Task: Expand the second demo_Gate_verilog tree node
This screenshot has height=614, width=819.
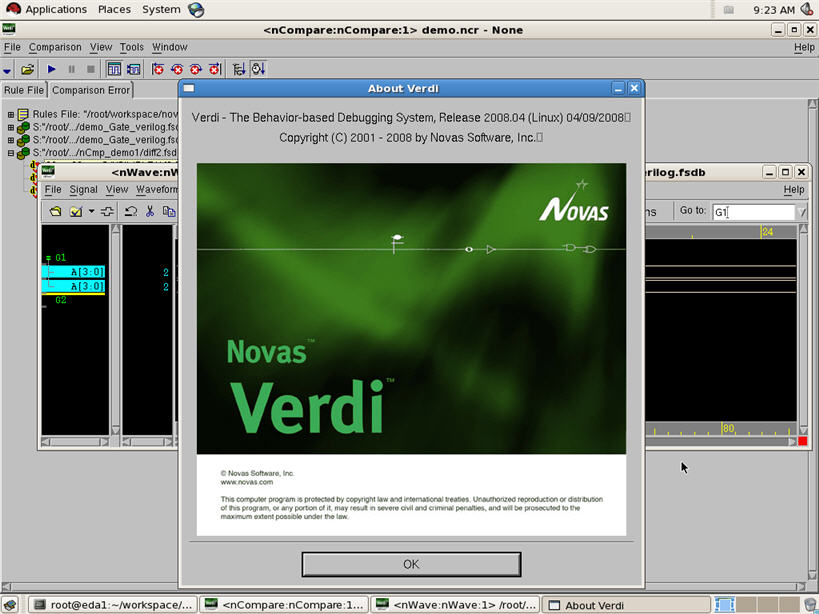Action: (x=10, y=140)
